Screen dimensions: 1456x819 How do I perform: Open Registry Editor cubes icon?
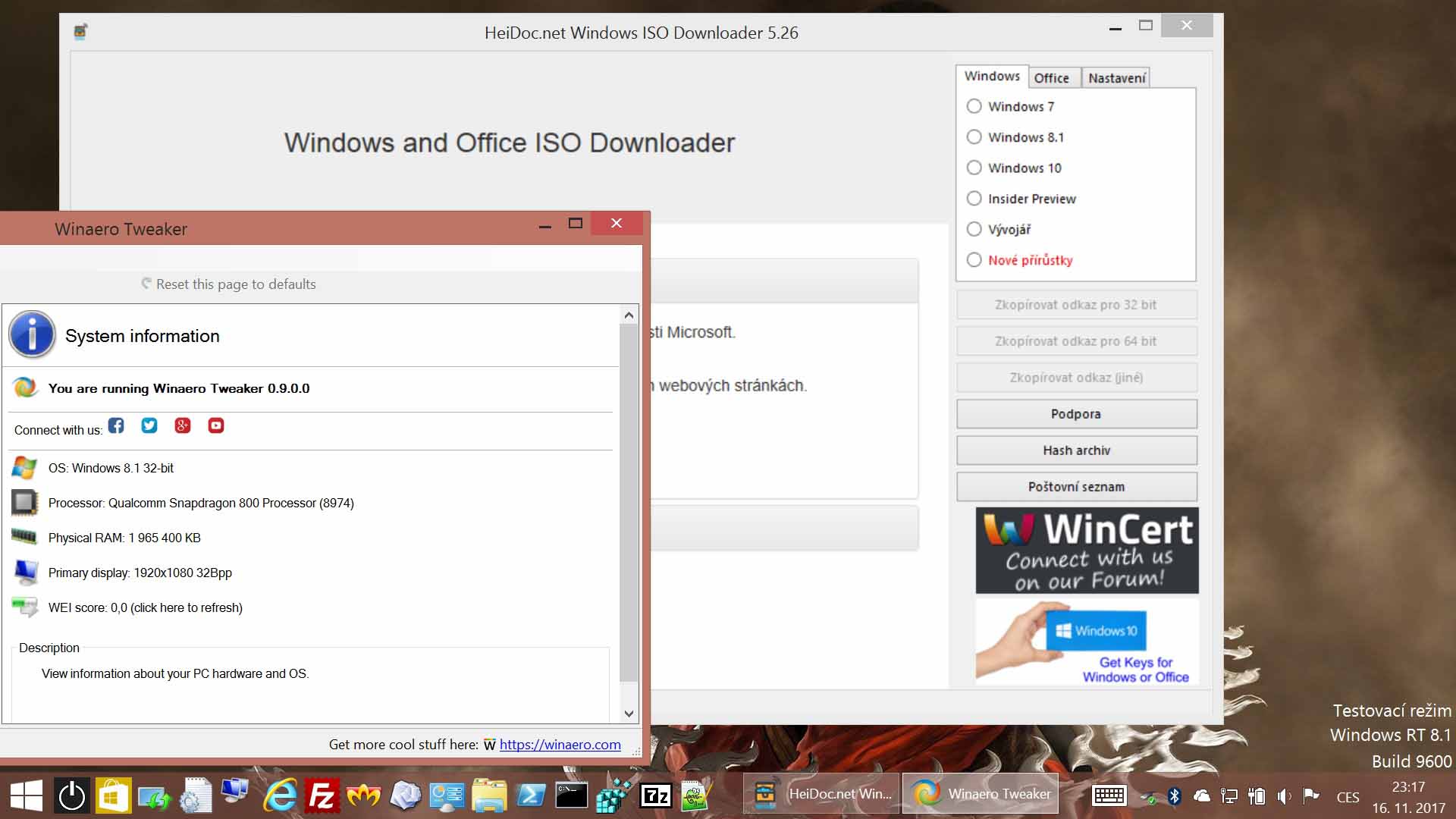(x=613, y=795)
